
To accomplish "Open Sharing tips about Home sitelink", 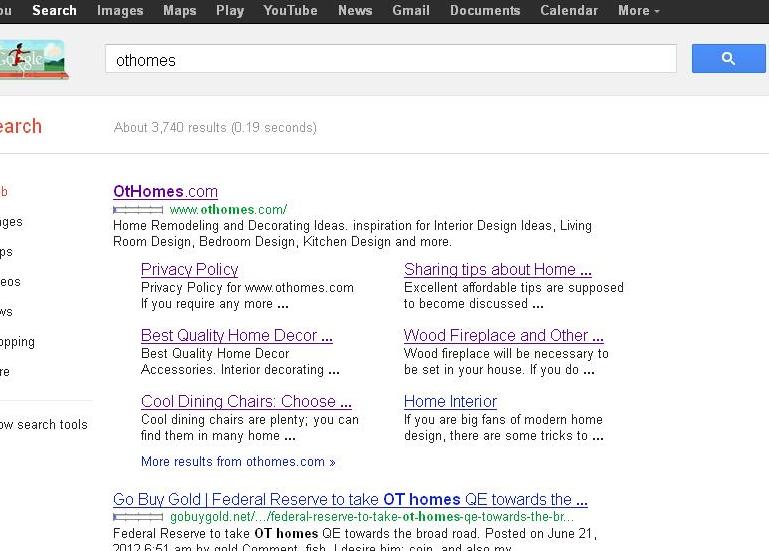I will pyautogui.click(x=498, y=269).
